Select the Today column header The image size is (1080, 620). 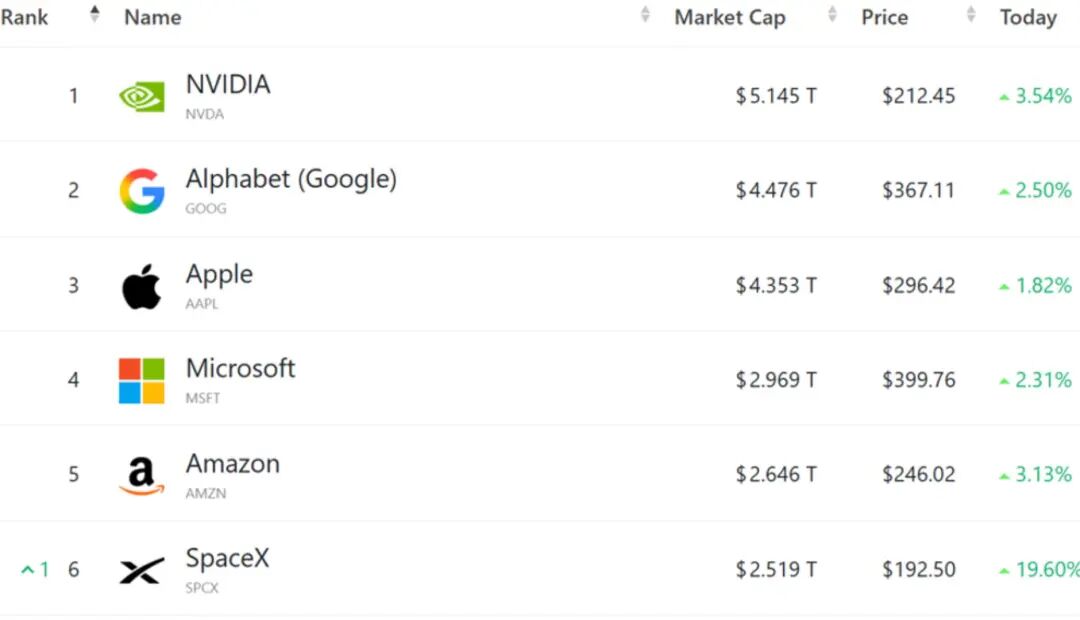(1028, 17)
